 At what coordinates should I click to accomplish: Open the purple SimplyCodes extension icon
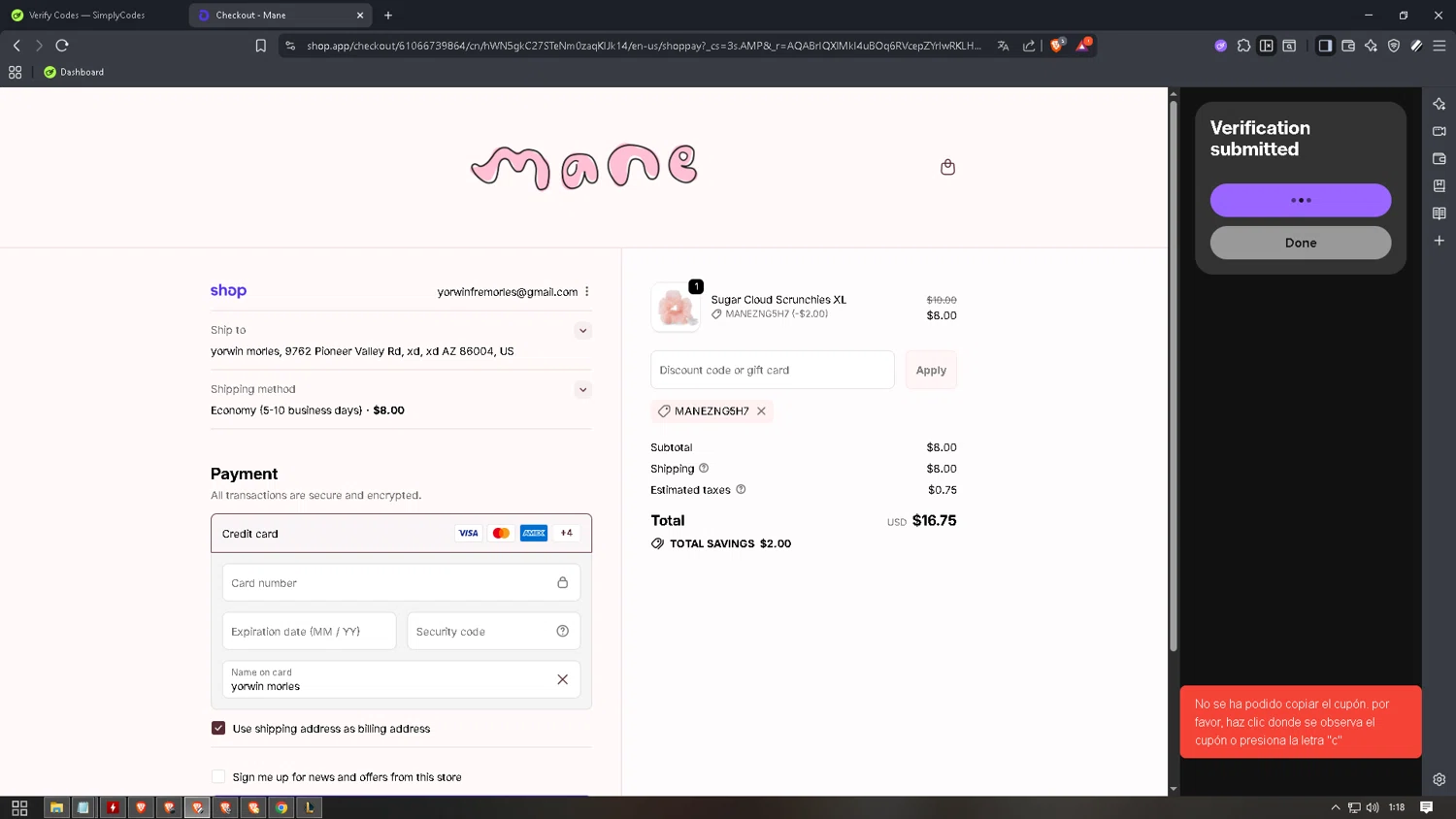(1220, 46)
